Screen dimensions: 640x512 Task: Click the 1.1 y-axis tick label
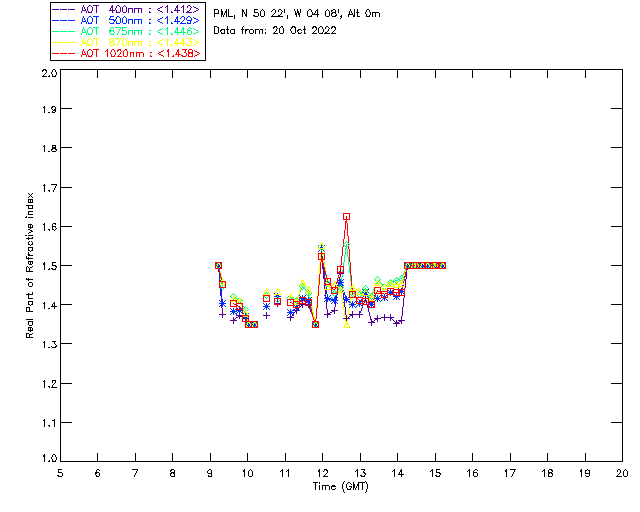pyautogui.click(x=49, y=423)
